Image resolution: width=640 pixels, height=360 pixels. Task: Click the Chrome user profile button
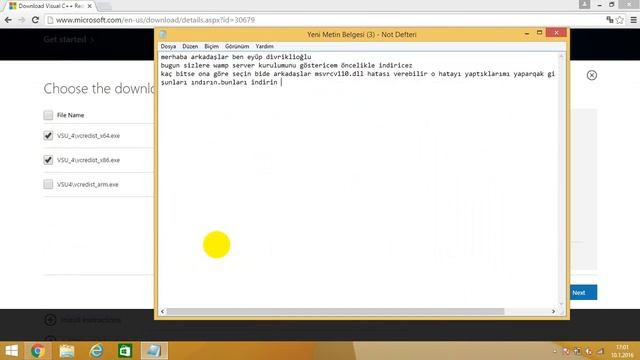click(x=584, y=4)
